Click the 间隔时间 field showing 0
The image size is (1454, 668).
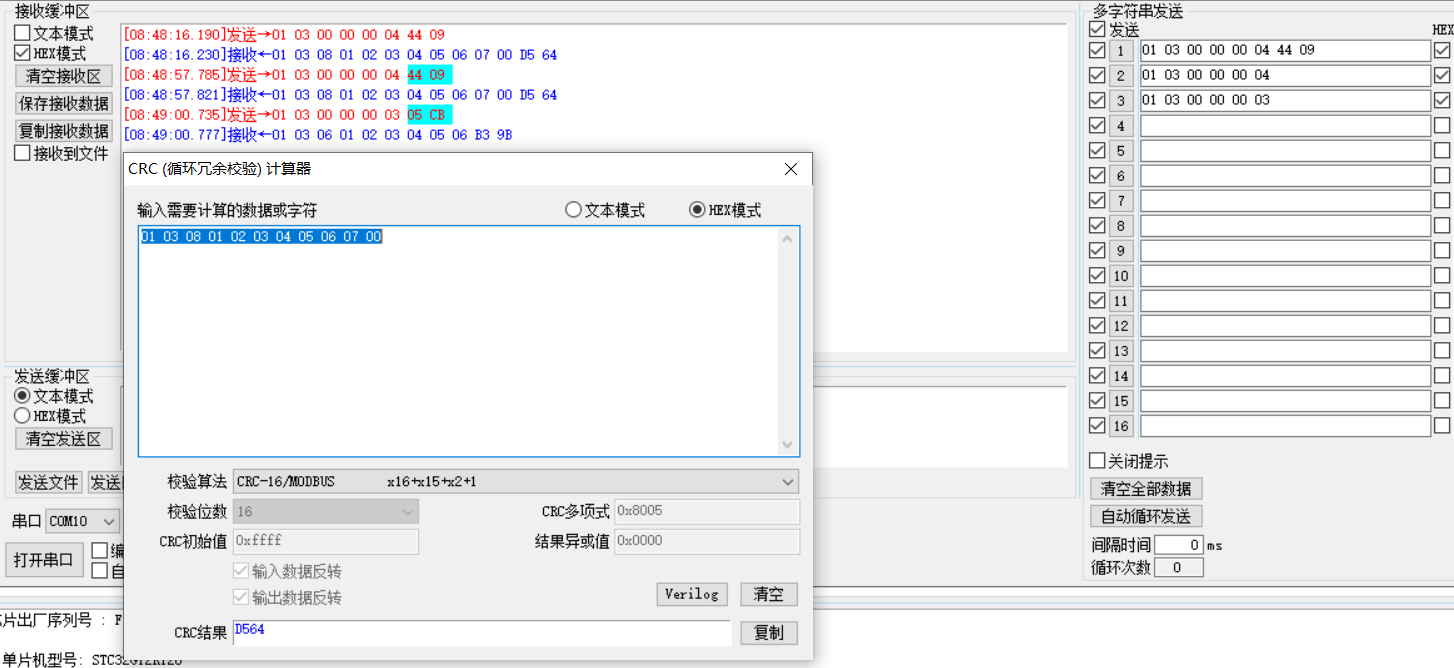(1178, 545)
